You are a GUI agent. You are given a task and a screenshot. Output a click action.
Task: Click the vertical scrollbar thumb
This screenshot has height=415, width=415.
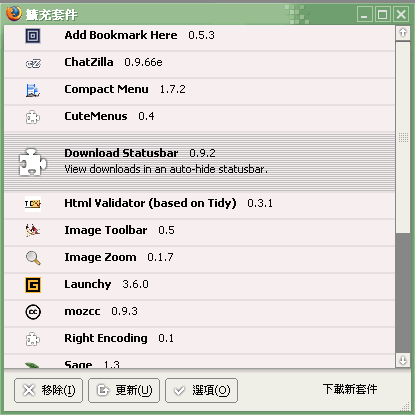pos(403,137)
